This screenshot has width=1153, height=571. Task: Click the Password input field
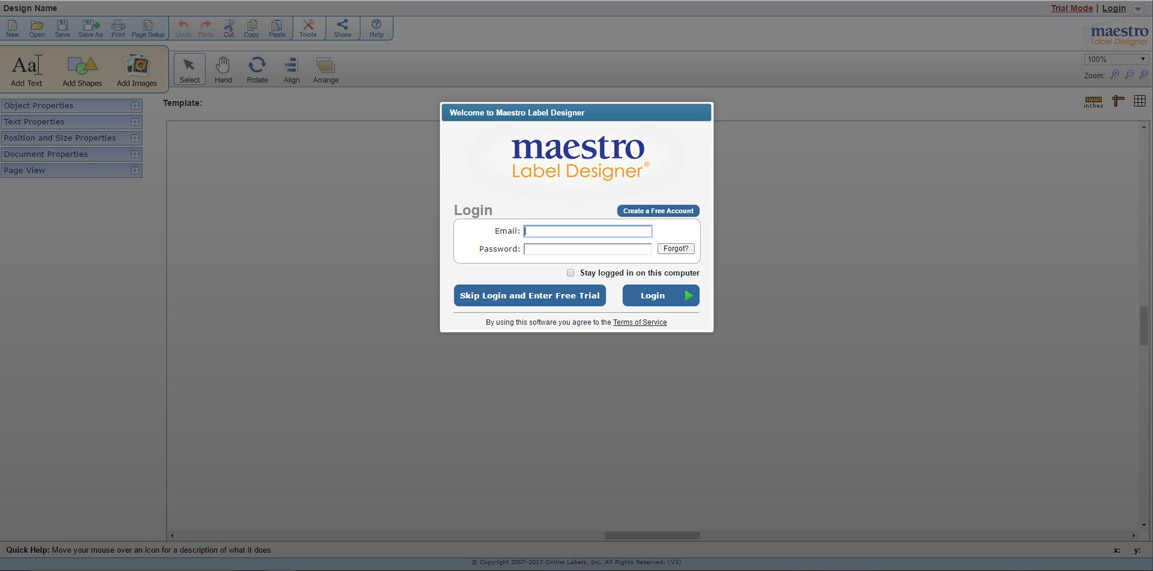point(588,249)
